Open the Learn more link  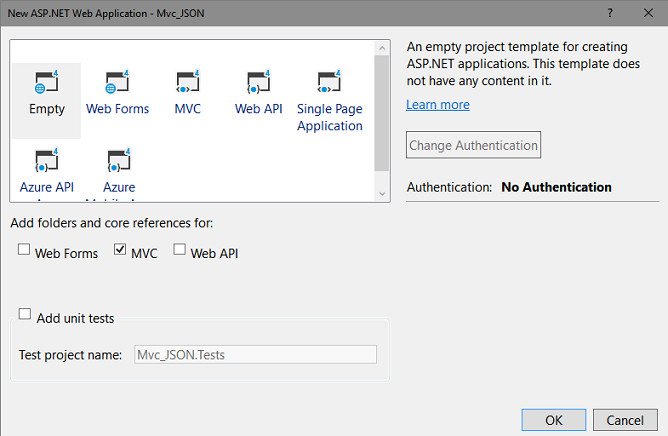coord(438,105)
